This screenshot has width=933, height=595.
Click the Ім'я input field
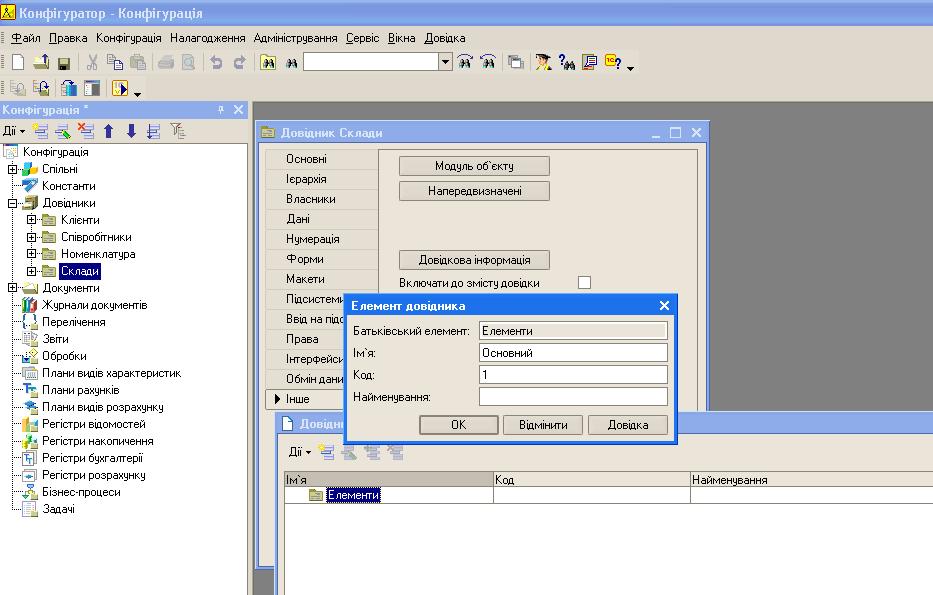[x=573, y=353]
